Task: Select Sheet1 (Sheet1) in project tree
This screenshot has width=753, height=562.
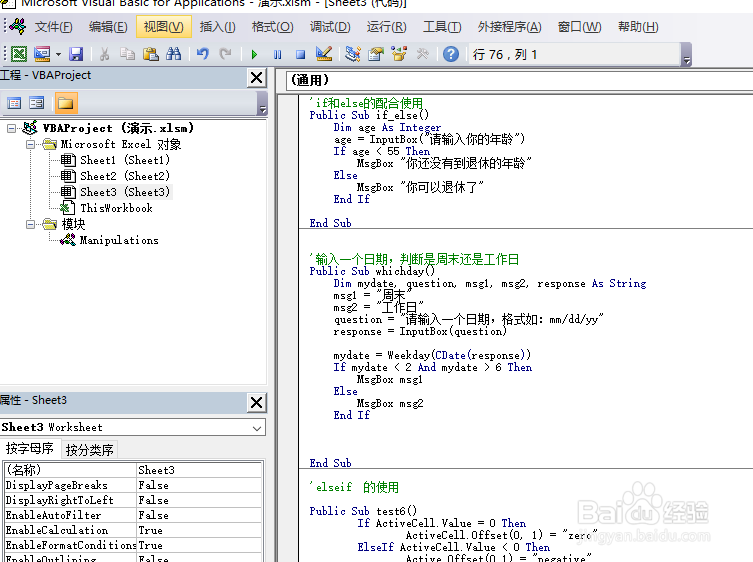Action: tap(124, 160)
